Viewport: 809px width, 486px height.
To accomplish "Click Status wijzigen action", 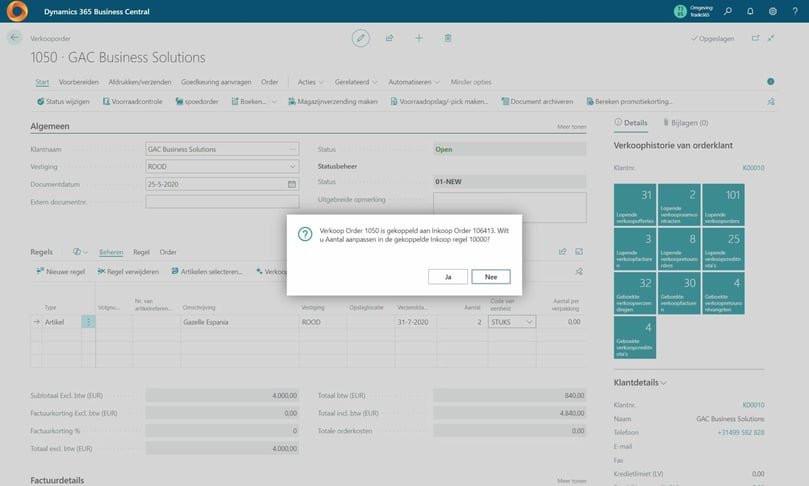I will (x=63, y=102).
